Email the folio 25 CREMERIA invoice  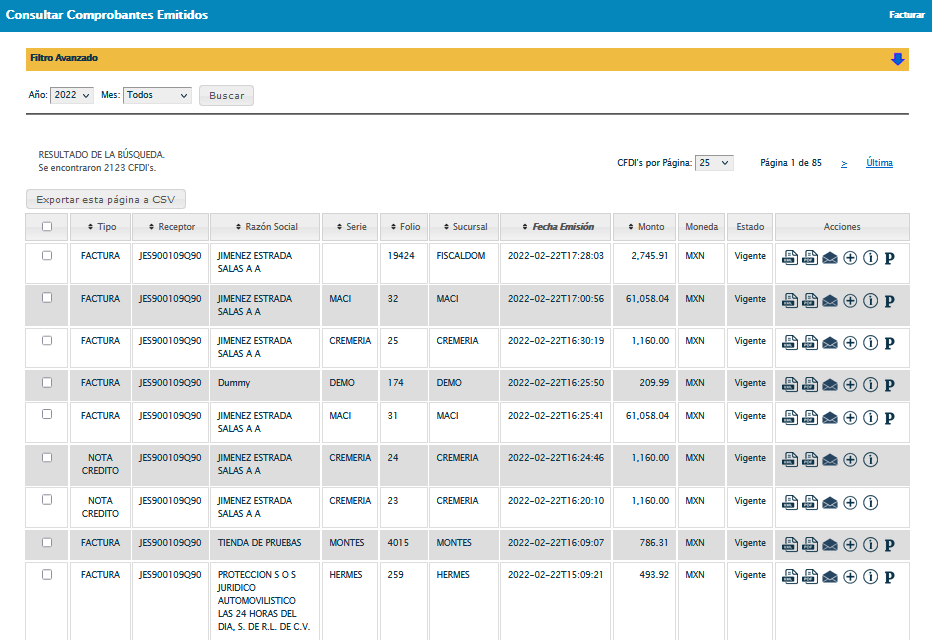(x=830, y=343)
